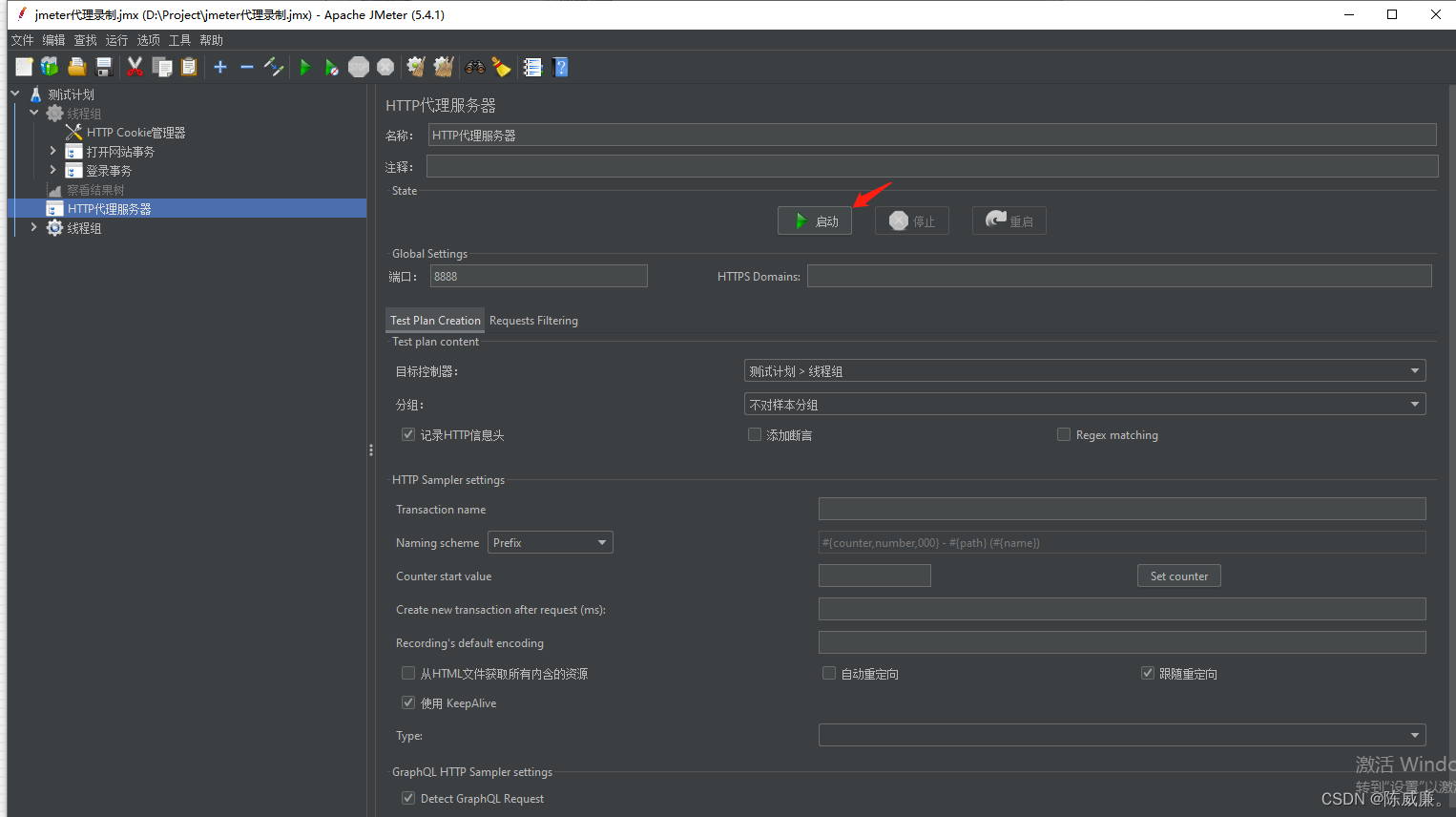
Task: Open the 选项 menu
Action: pyautogui.click(x=148, y=40)
